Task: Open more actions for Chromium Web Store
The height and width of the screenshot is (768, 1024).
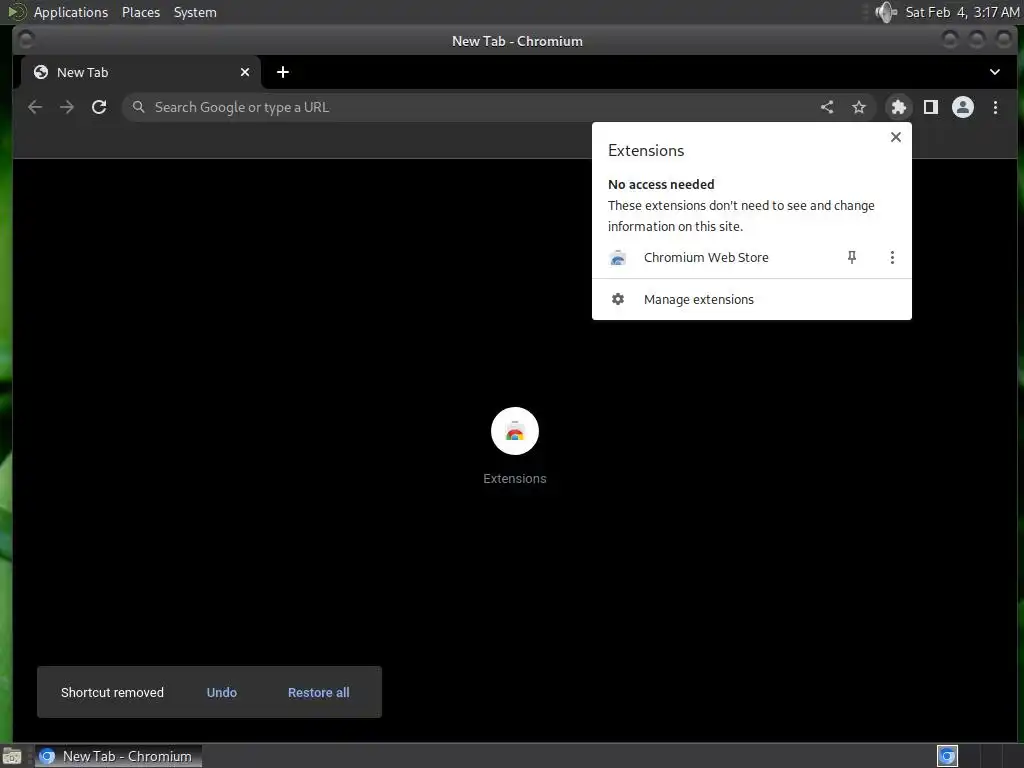Action: coord(892,257)
